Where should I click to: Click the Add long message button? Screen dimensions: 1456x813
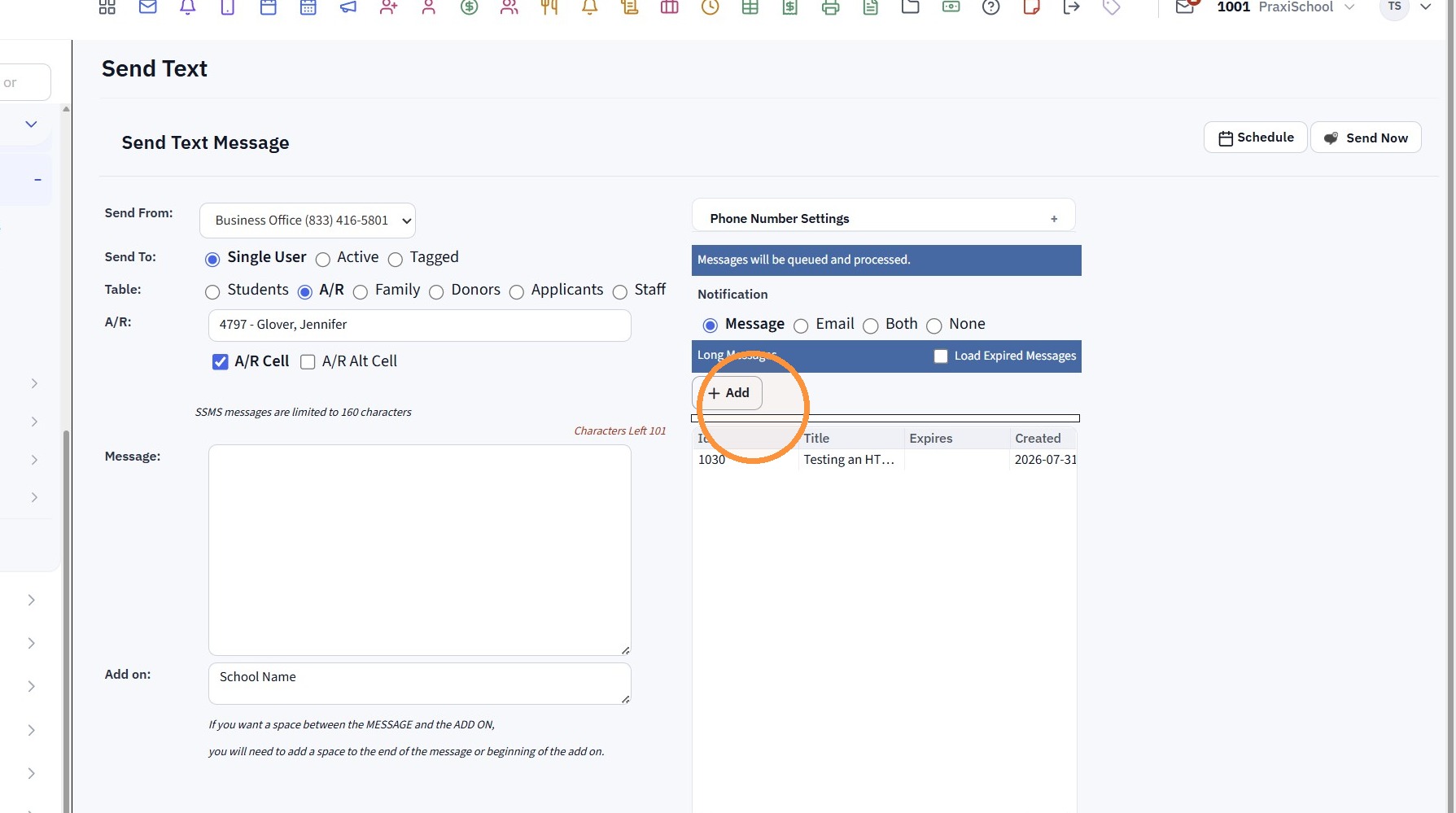click(x=728, y=393)
